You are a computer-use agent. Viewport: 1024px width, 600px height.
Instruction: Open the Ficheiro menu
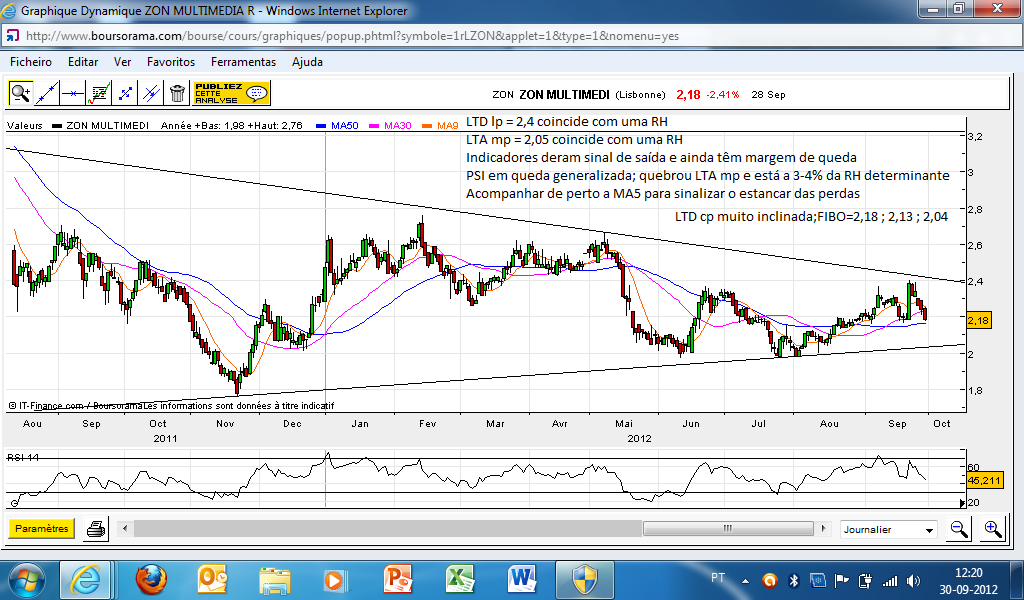coord(31,62)
